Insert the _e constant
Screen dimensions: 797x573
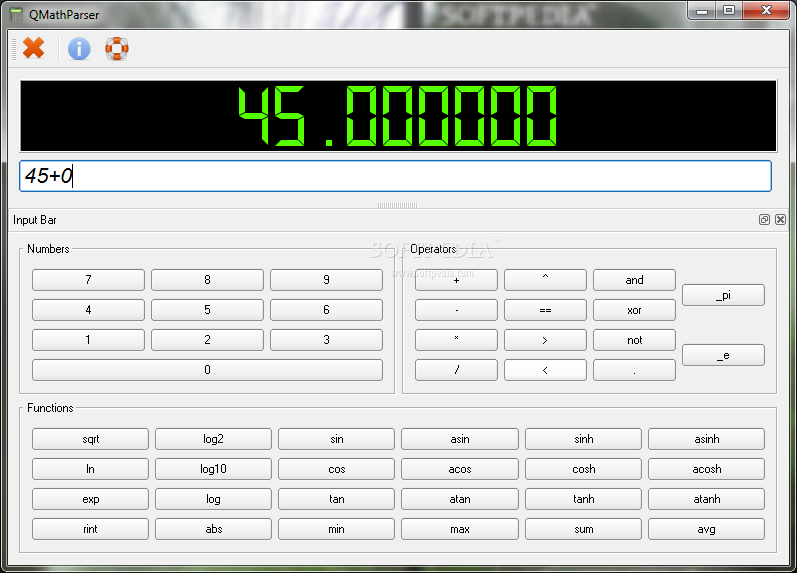click(723, 355)
